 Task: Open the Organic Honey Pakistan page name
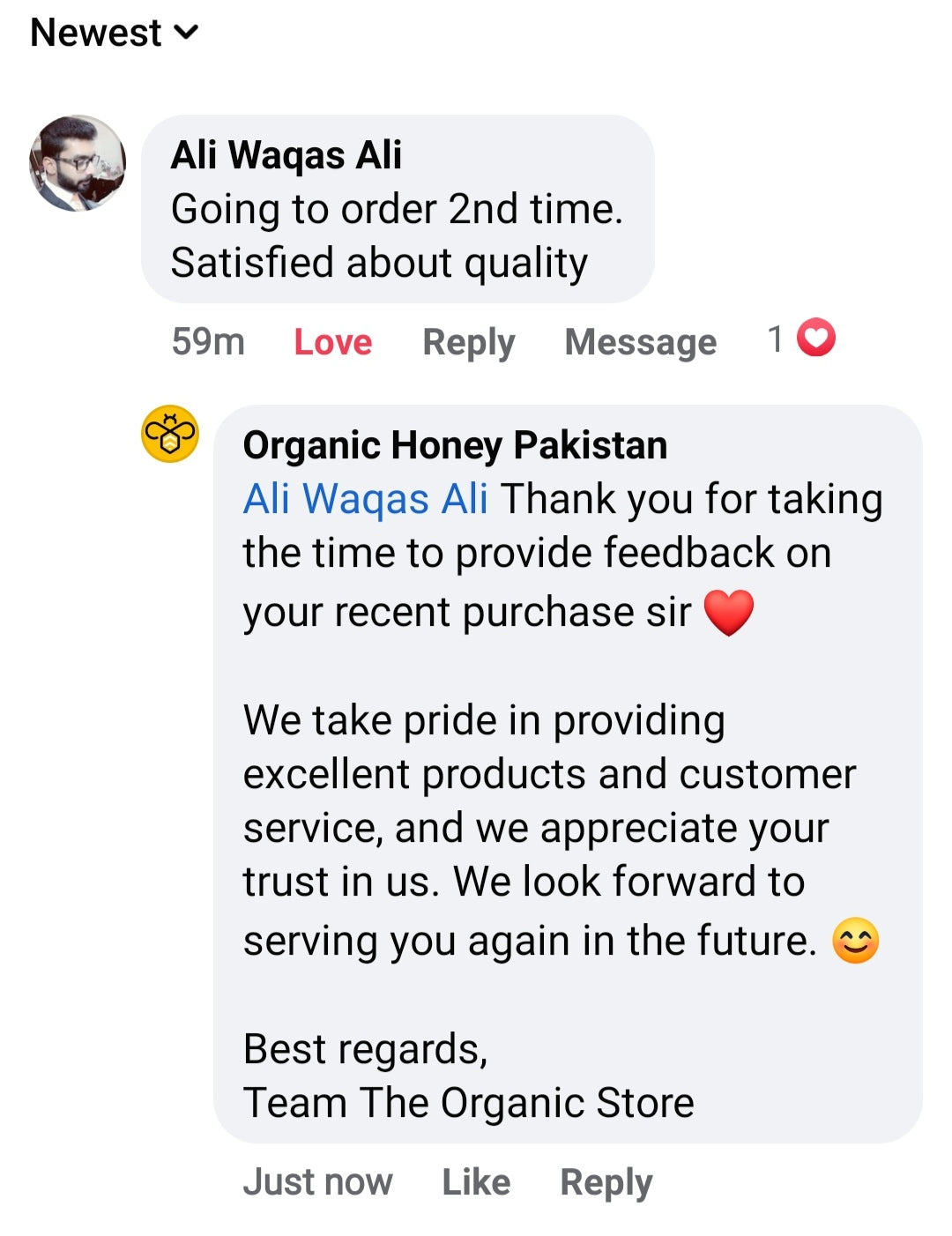click(x=455, y=445)
